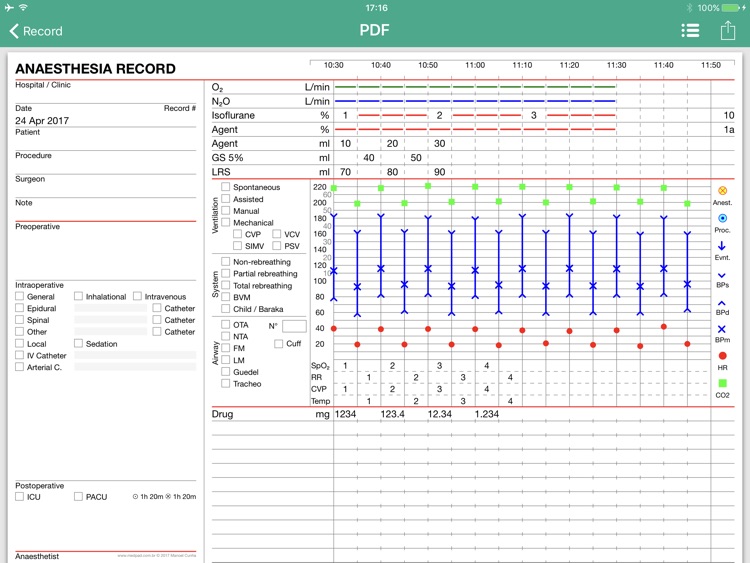The width and height of the screenshot is (750, 563).
Task: Check the Manual ventilation box
Action: [225, 210]
